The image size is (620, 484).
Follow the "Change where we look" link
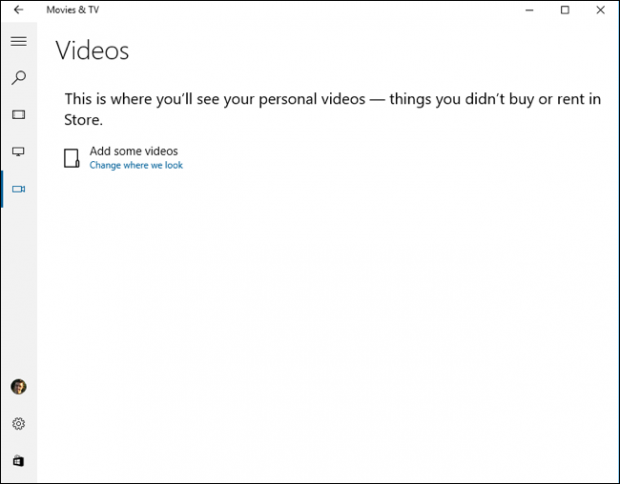point(136,165)
